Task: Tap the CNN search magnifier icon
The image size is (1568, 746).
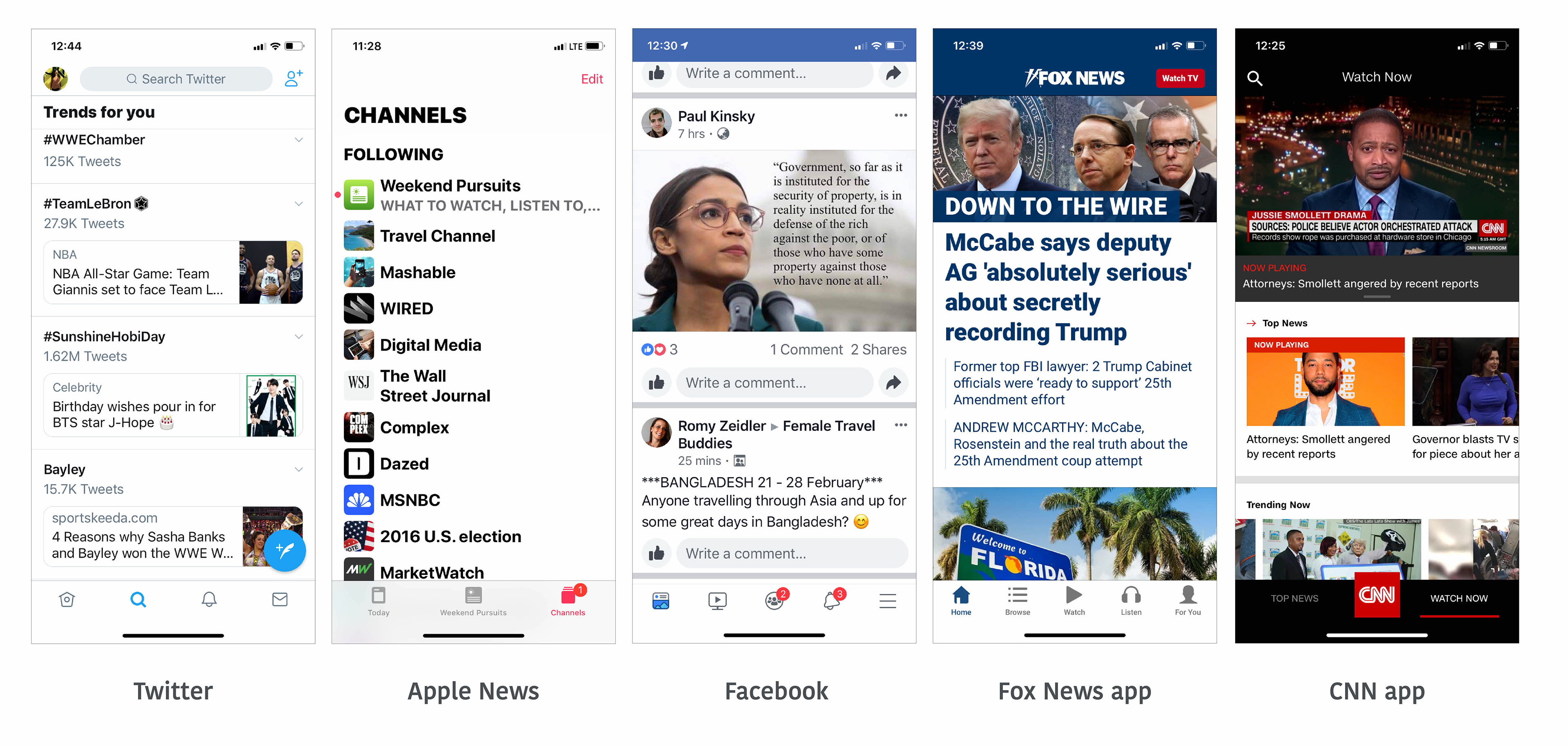Action: [x=1254, y=78]
